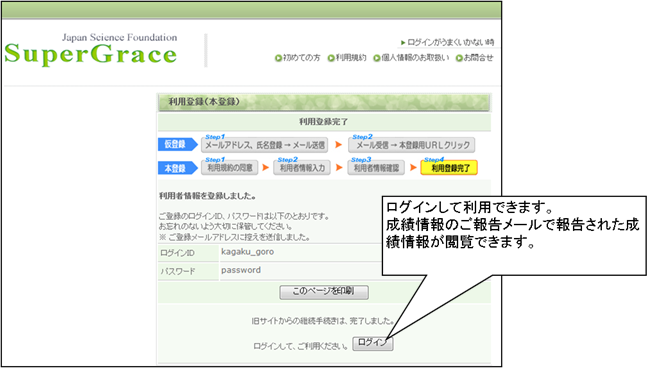The image size is (650, 368).
Task: Click the 利用登録(本登録) header
Action: coord(324,102)
